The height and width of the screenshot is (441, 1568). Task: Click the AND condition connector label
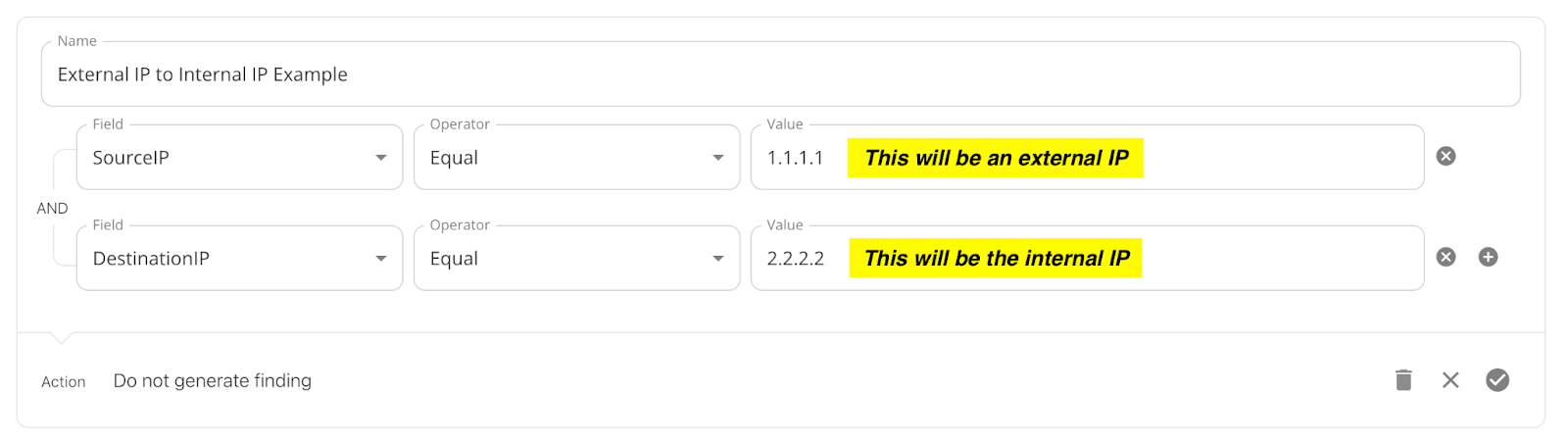pyautogui.click(x=52, y=208)
